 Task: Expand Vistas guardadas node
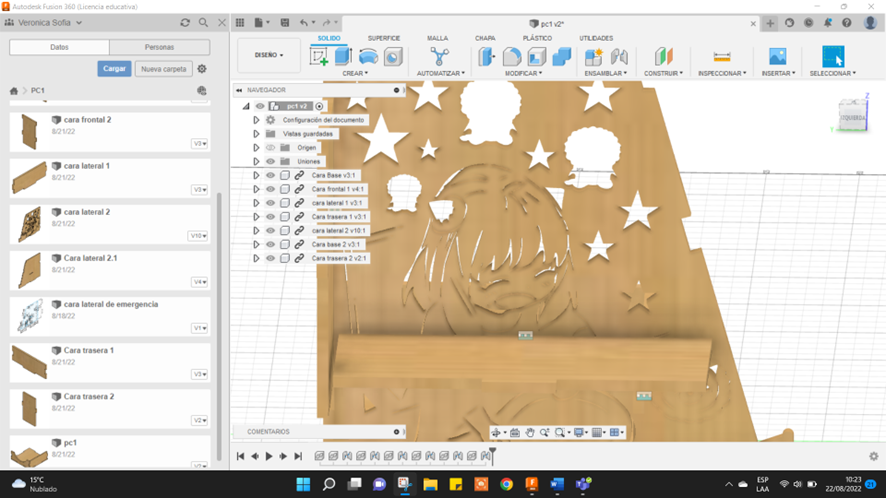coord(256,134)
